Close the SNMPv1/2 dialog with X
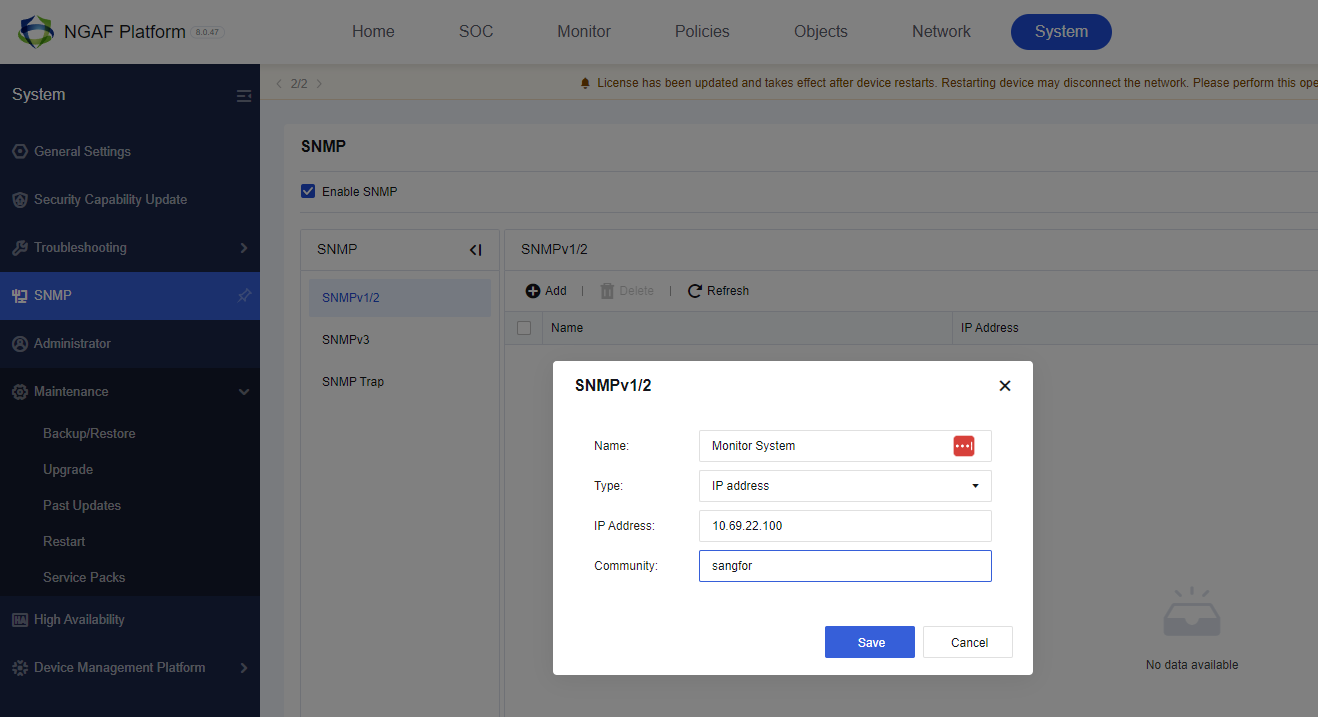The width and height of the screenshot is (1318, 717). [x=1005, y=386]
